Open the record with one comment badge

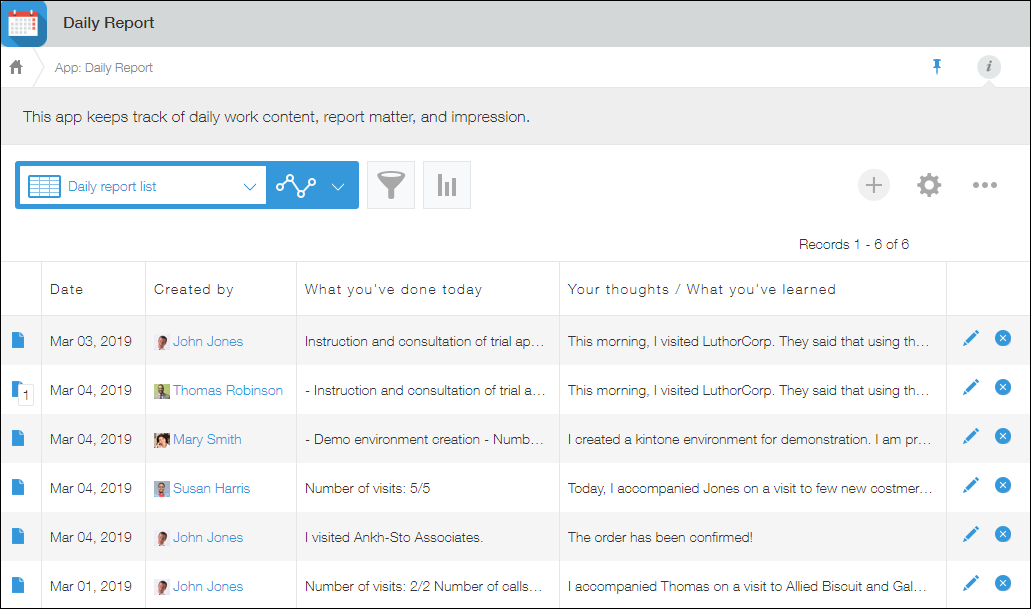pos(18,388)
